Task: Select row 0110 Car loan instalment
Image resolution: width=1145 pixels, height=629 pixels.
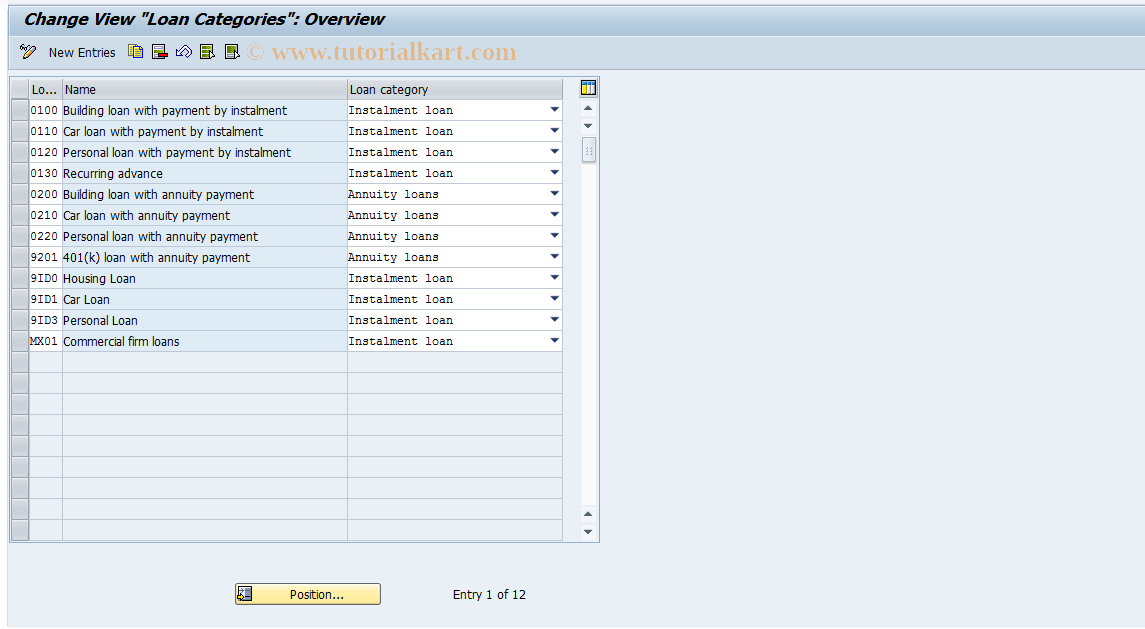Action: click(x=20, y=131)
